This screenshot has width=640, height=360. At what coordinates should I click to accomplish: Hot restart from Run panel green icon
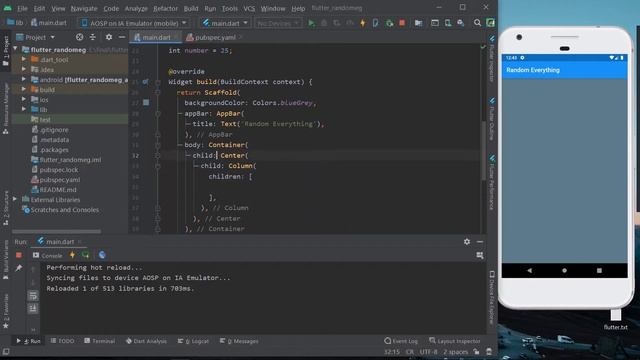click(x=85, y=255)
